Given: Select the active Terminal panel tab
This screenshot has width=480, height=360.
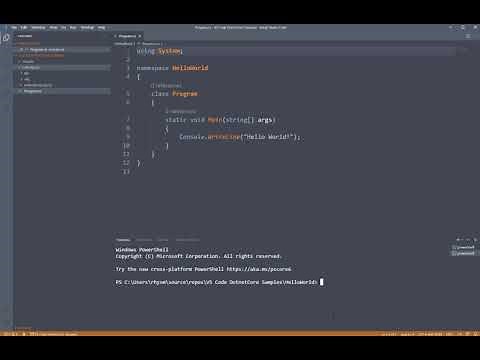Looking at the screenshot, I should [x=123, y=240].
